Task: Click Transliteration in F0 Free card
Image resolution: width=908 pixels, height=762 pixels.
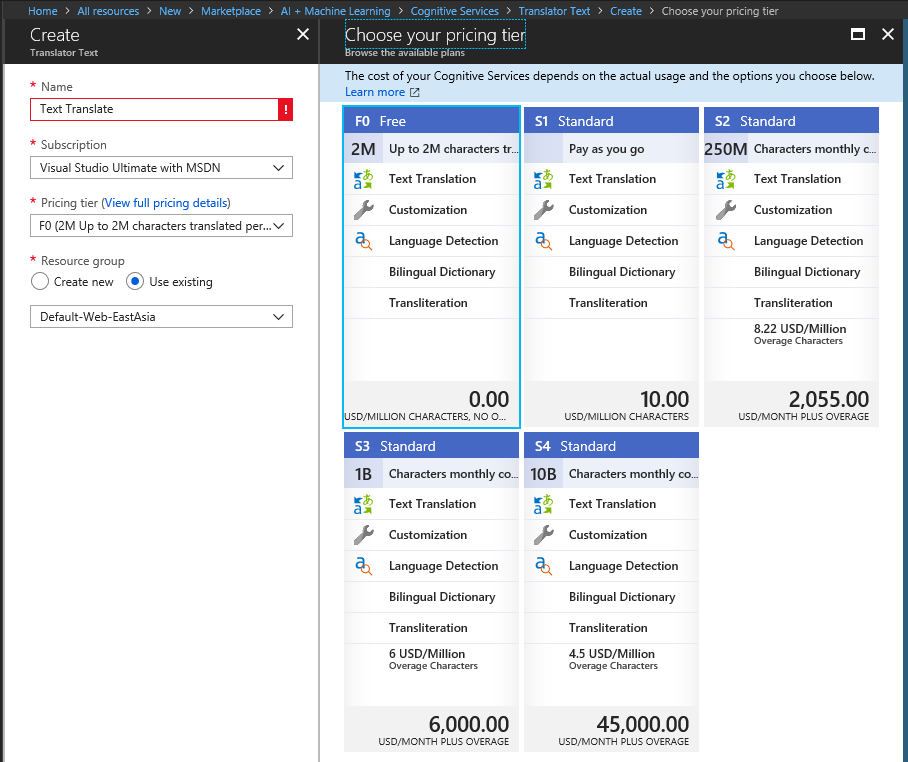Action: [428, 303]
